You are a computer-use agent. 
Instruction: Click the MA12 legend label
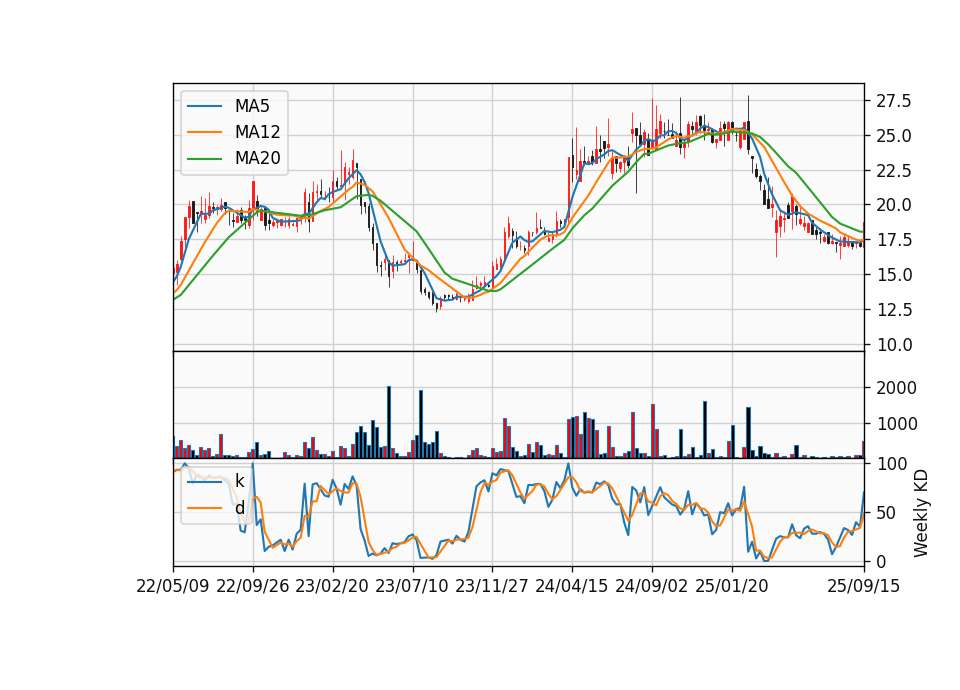[x=257, y=132]
